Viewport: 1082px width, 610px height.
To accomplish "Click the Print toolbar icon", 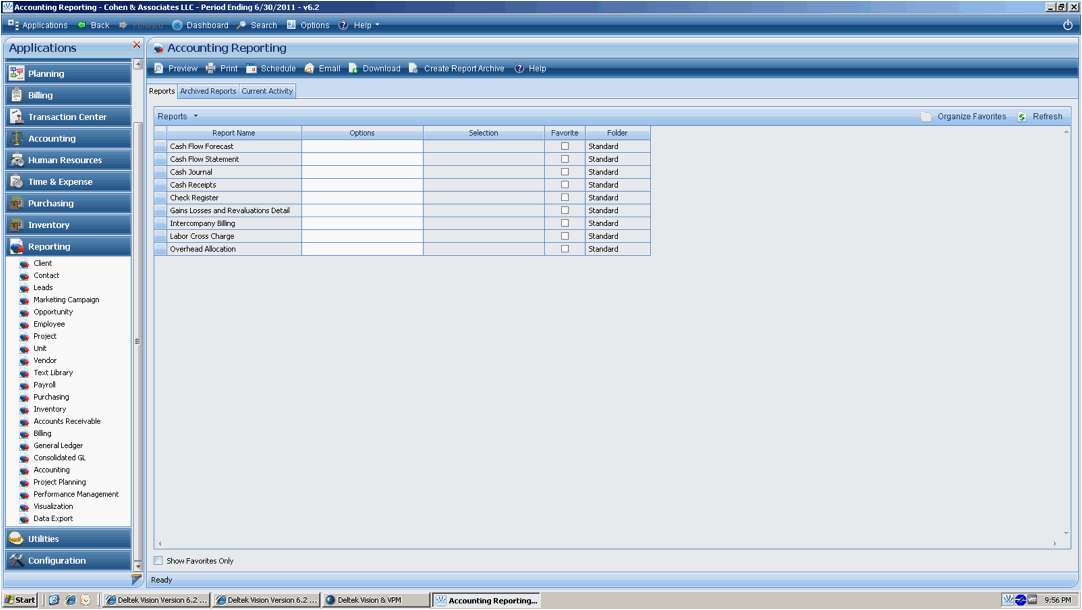I will tap(211, 69).
